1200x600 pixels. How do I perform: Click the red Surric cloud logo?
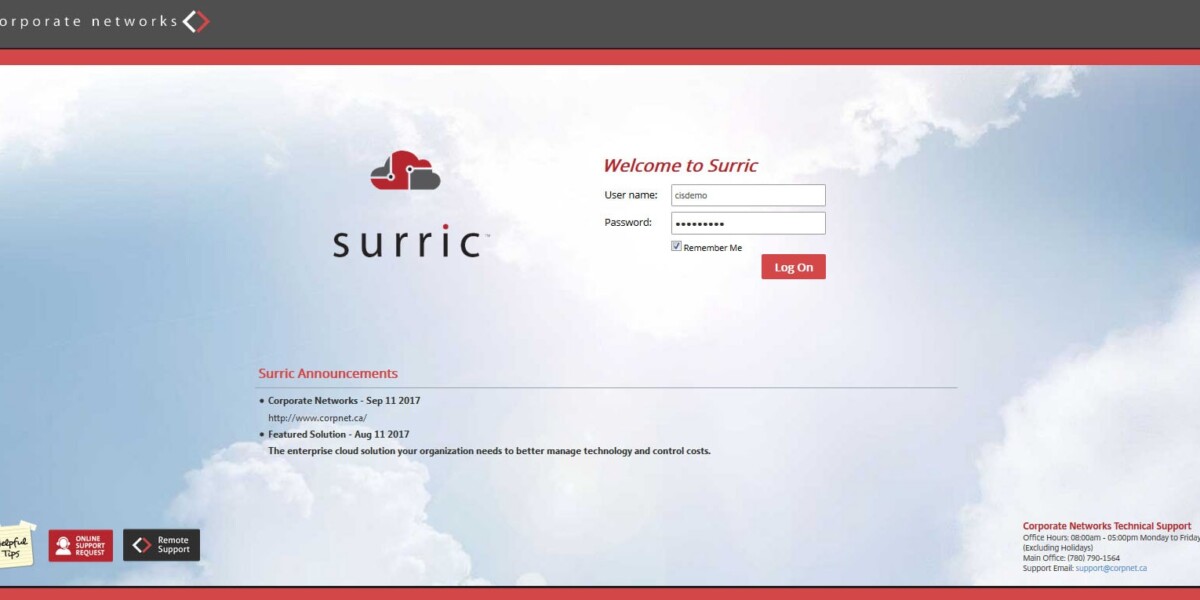coord(405,171)
